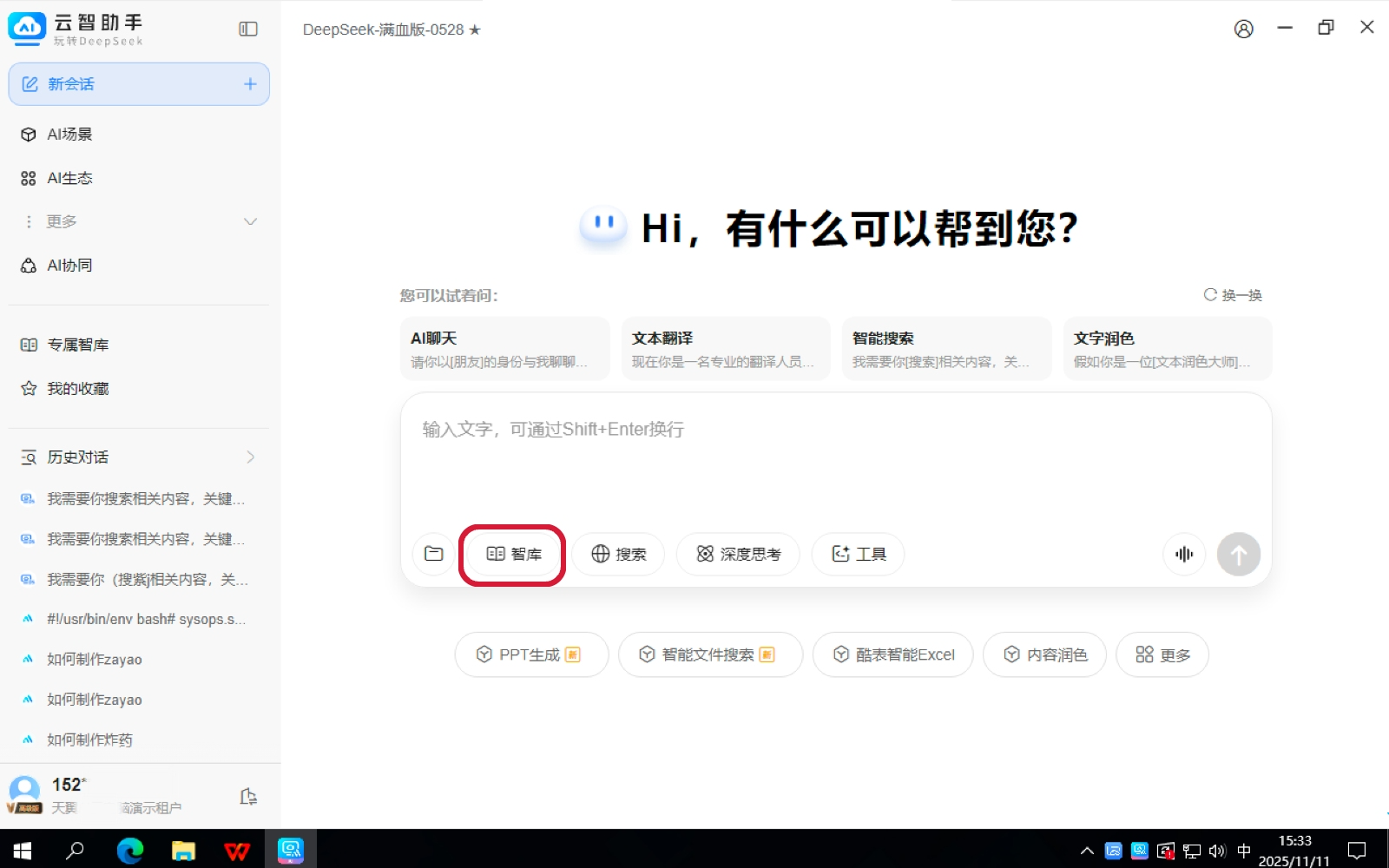Screen dimensions: 1389x868
Task: Open the Windows notification center
Action: 1357,851
